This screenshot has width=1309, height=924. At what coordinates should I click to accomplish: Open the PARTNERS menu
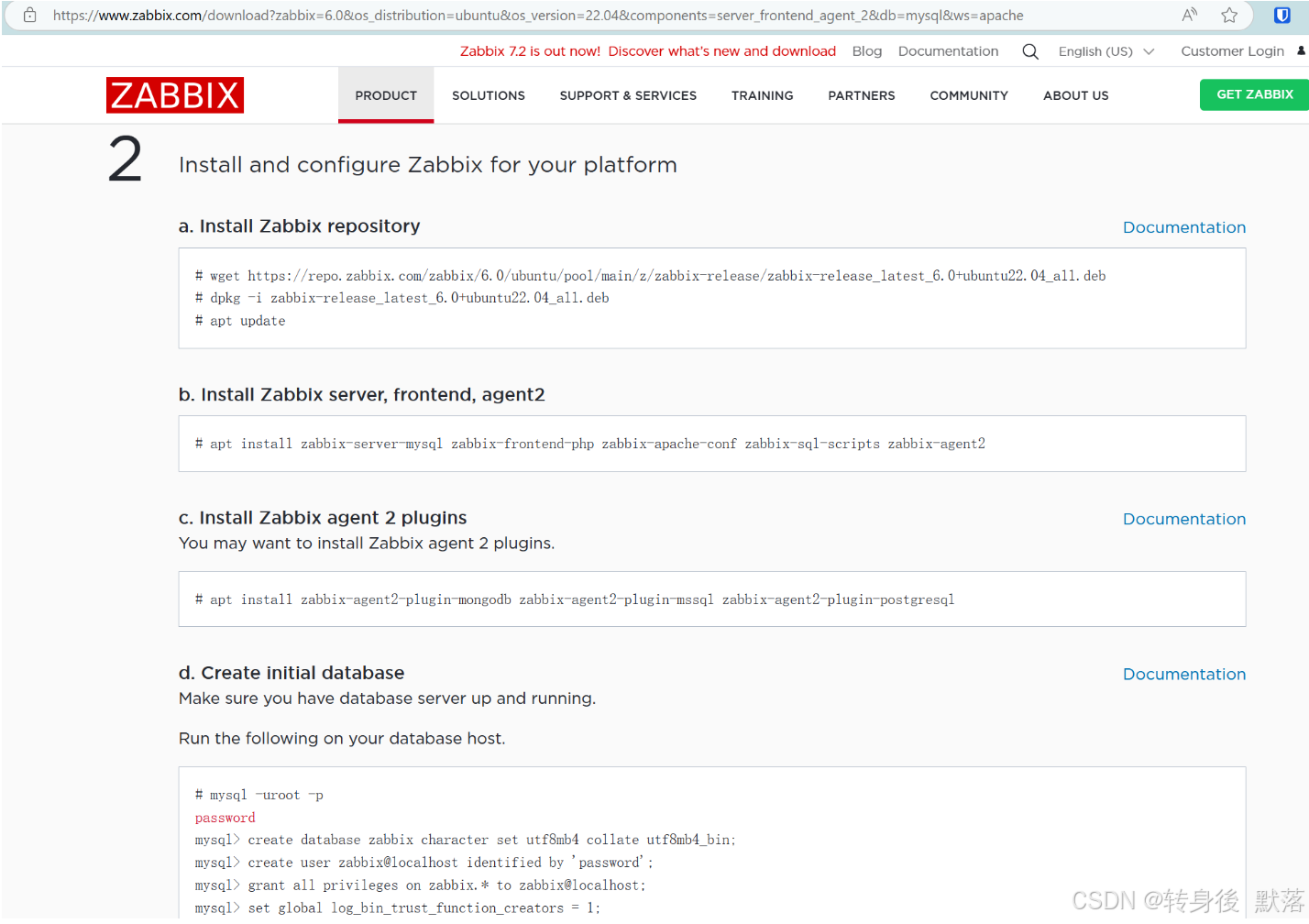pos(862,95)
